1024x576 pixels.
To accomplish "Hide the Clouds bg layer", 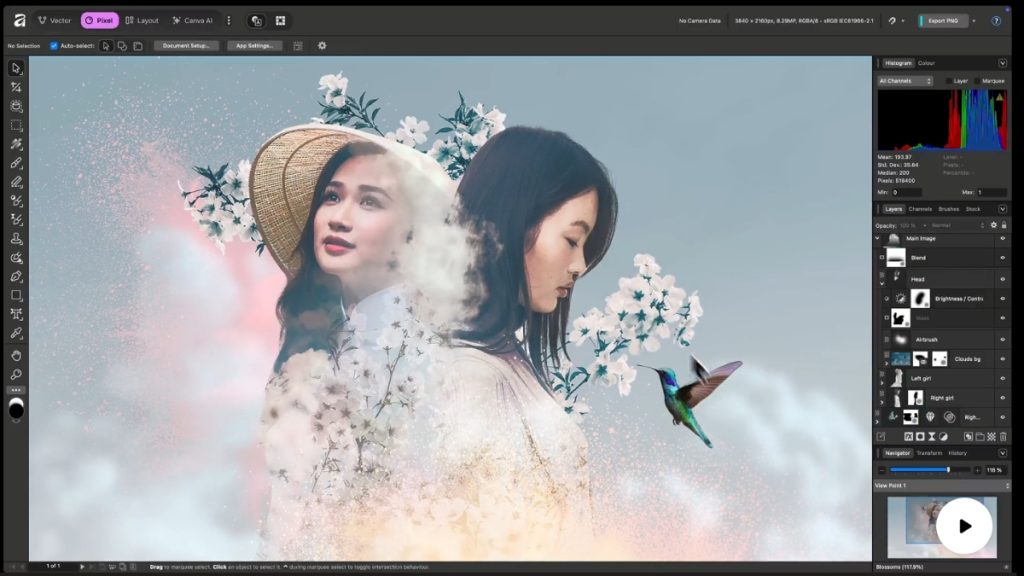I will 1002,358.
